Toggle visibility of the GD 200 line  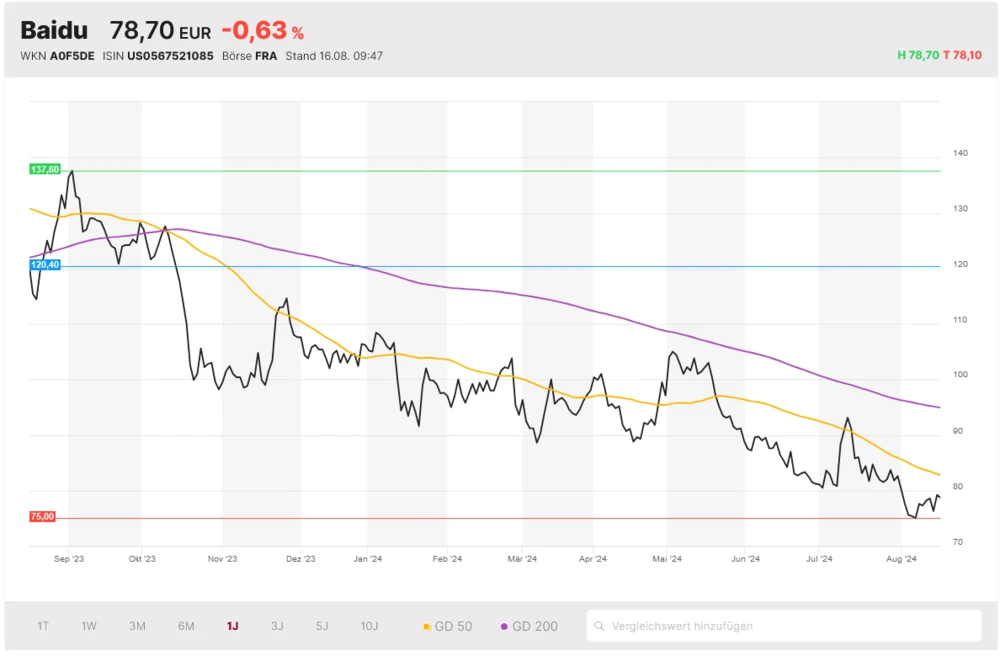531,625
